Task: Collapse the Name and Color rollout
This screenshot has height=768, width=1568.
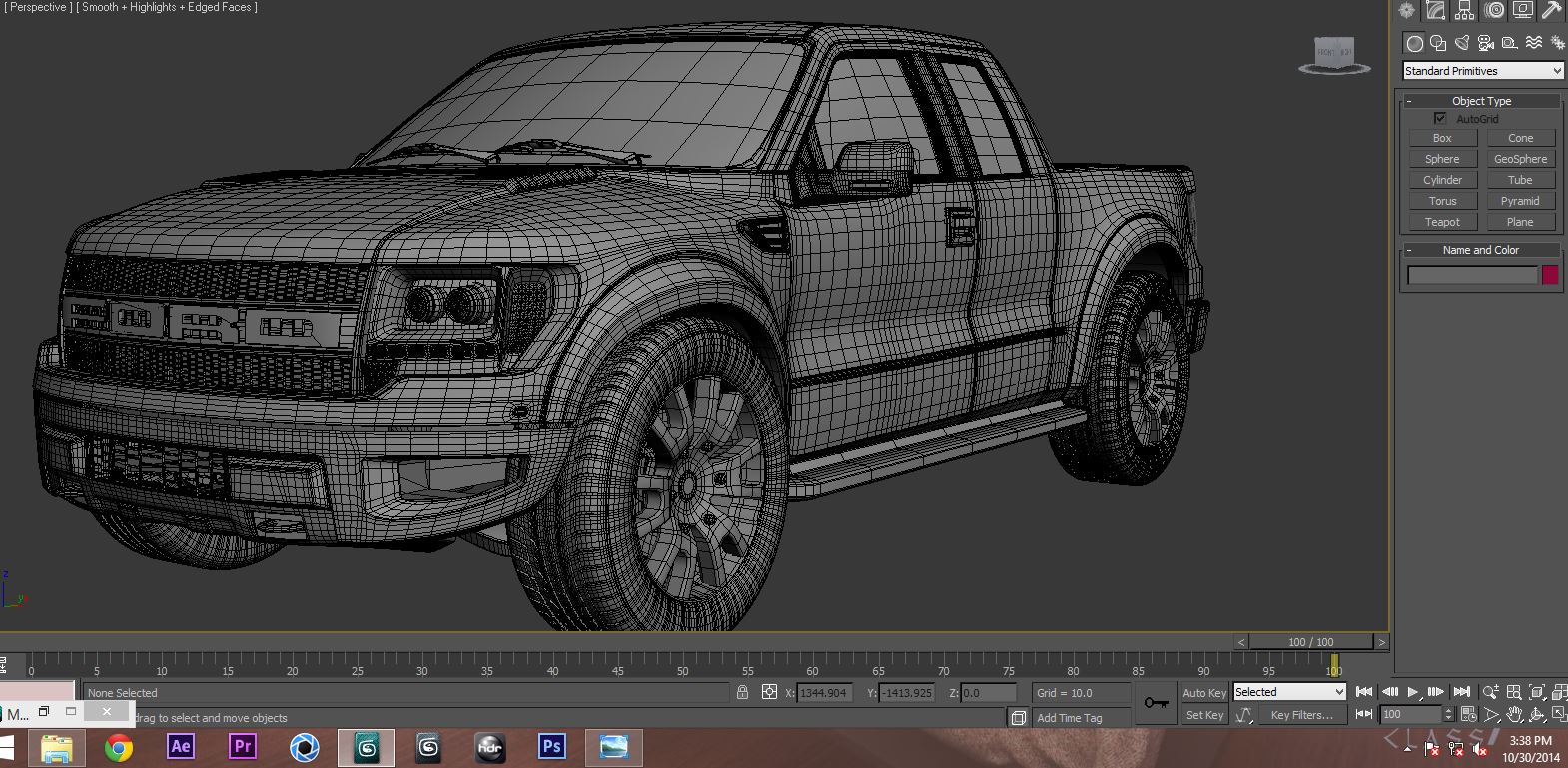Action: (x=1482, y=250)
